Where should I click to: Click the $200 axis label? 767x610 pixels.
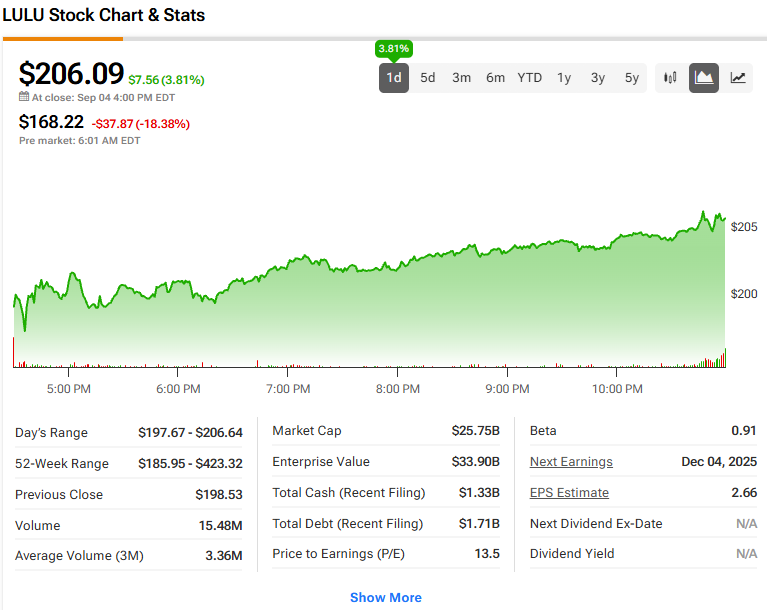tap(744, 294)
